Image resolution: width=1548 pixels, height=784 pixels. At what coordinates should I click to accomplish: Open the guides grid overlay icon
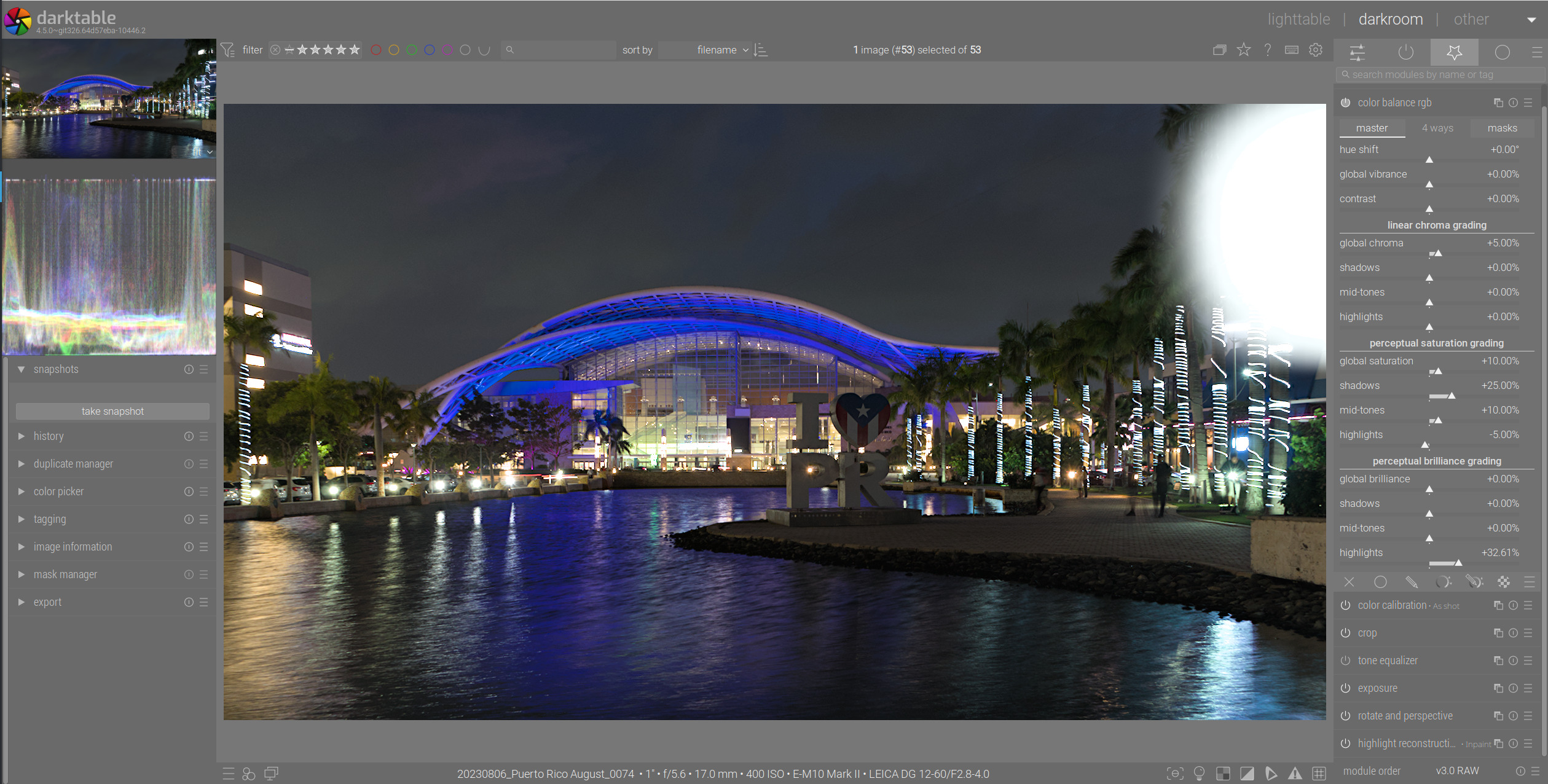click(1319, 774)
